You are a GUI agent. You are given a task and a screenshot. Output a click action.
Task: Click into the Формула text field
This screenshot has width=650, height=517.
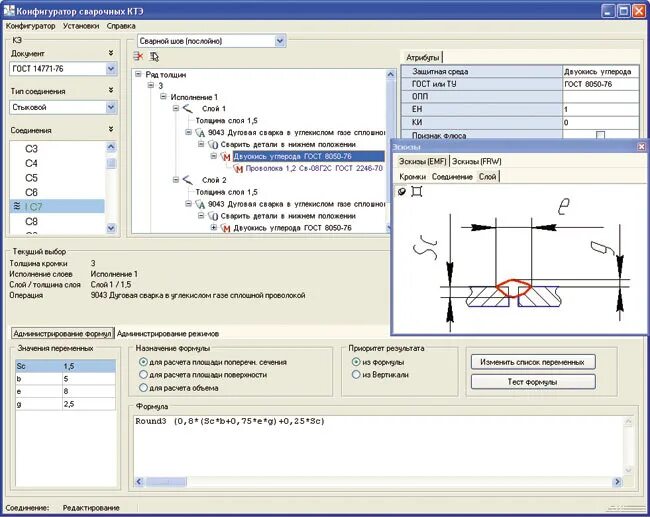coord(378,446)
